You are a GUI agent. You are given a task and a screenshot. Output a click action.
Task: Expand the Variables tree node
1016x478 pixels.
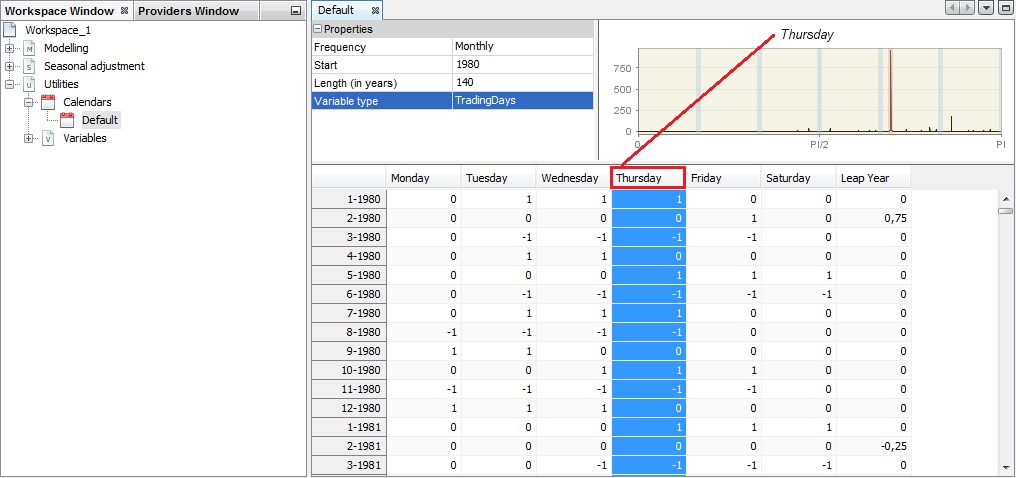point(29,138)
